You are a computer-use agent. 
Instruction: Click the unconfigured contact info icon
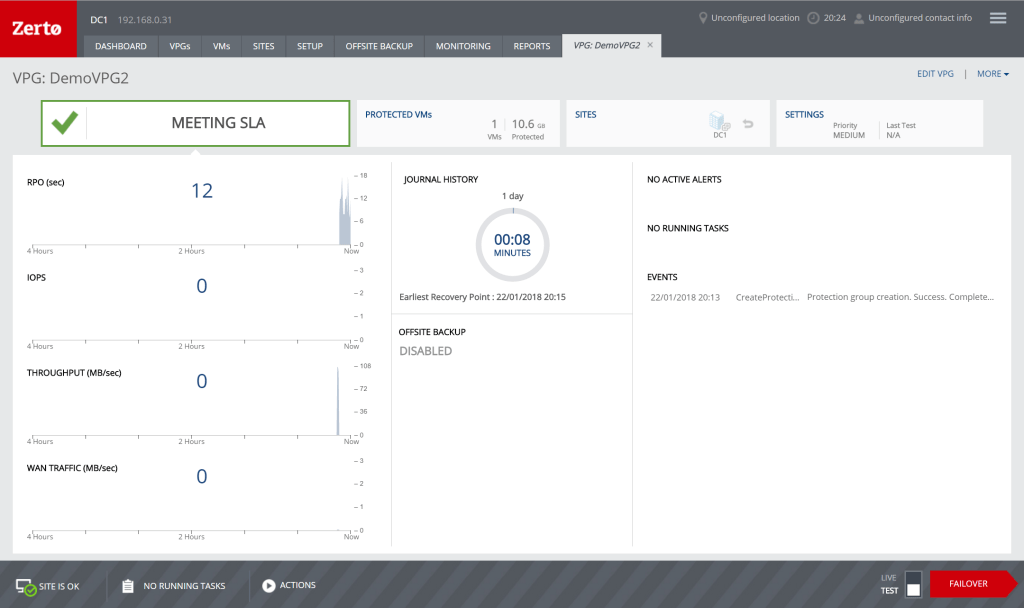click(x=857, y=17)
